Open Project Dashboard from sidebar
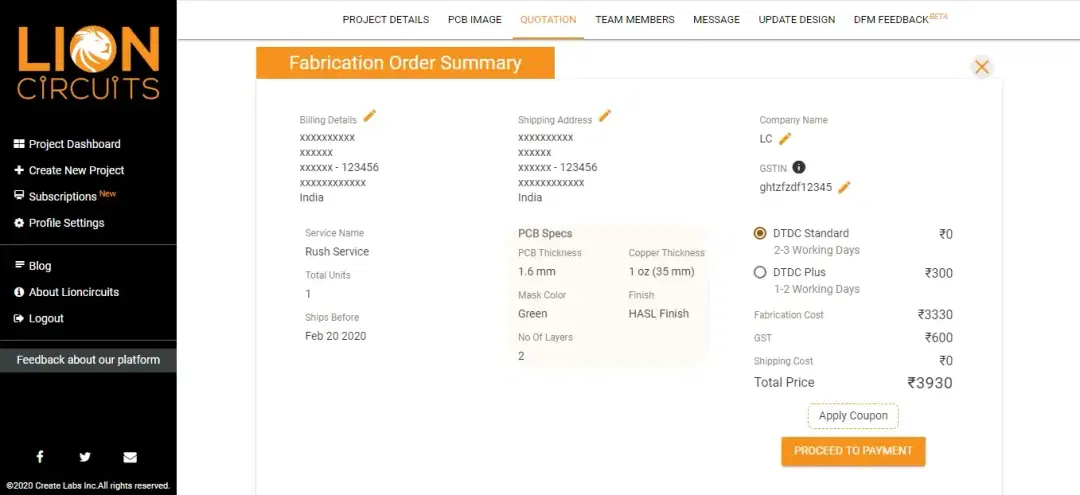The image size is (1080, 495). click(x=74, y=144)
